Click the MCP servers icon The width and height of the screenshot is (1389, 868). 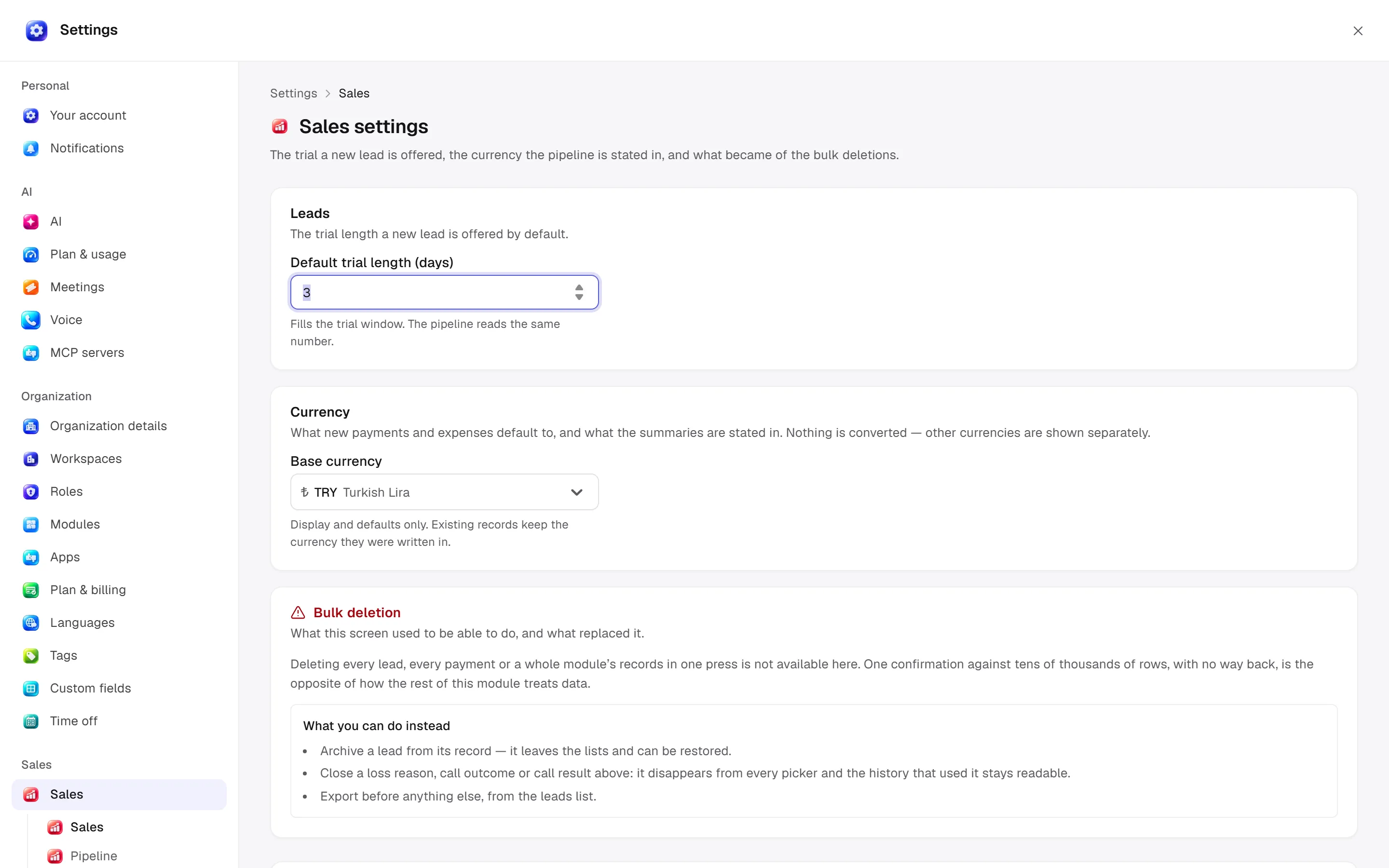click(31, 353)
